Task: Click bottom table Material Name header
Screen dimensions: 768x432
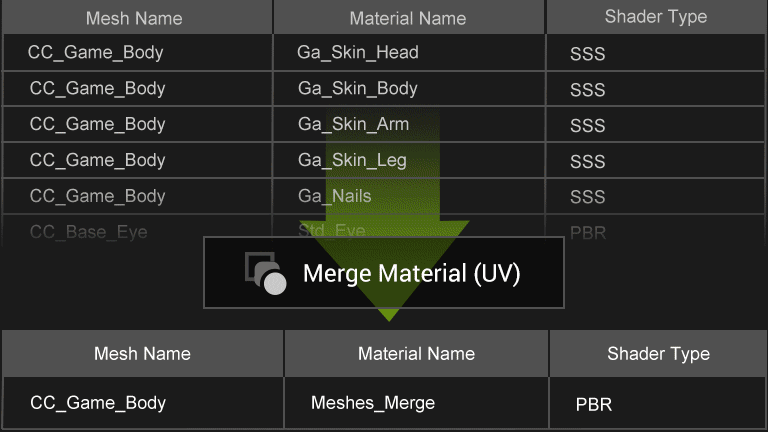Action: pos(416,353)
